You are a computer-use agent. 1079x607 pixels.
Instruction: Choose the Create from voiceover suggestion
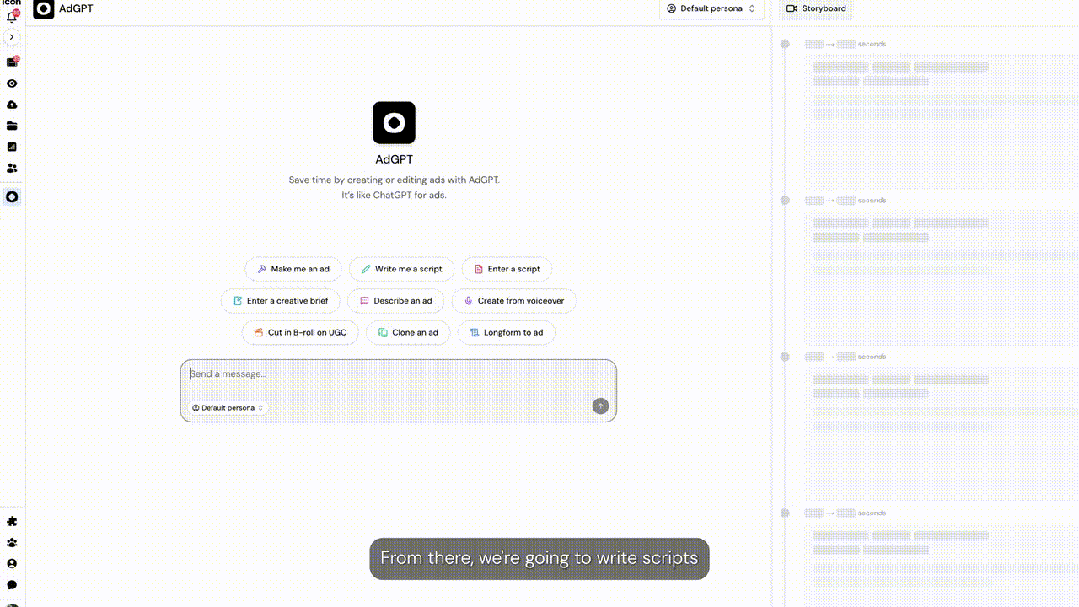pos(514,301)
